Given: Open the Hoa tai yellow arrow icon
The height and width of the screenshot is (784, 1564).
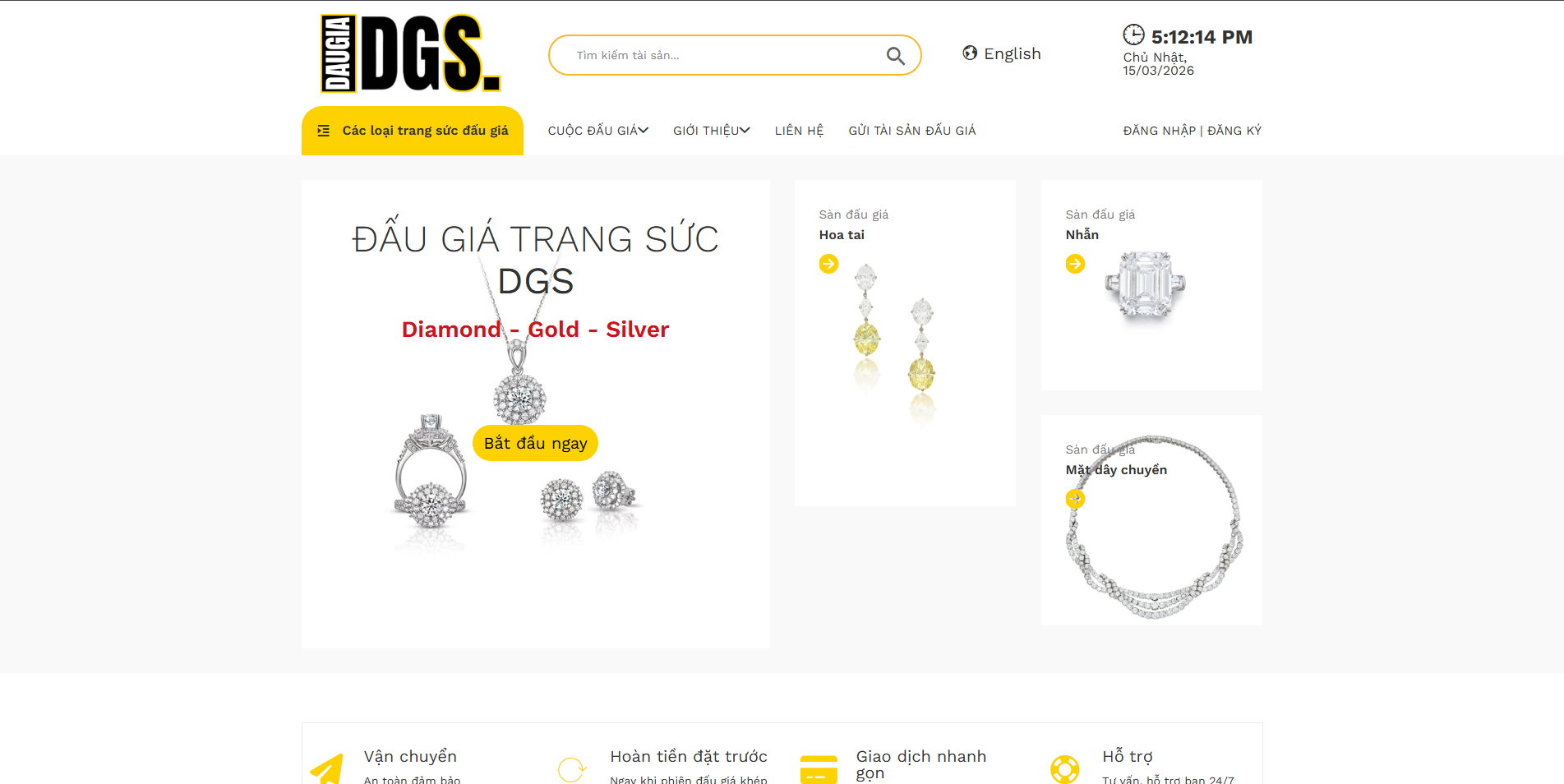Looking at the screenshot, I should [828, 264].
